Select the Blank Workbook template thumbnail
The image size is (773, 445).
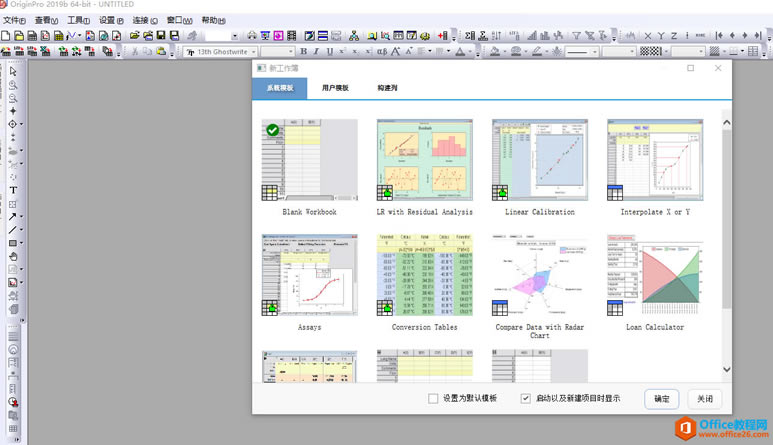[x=310, y=160]
